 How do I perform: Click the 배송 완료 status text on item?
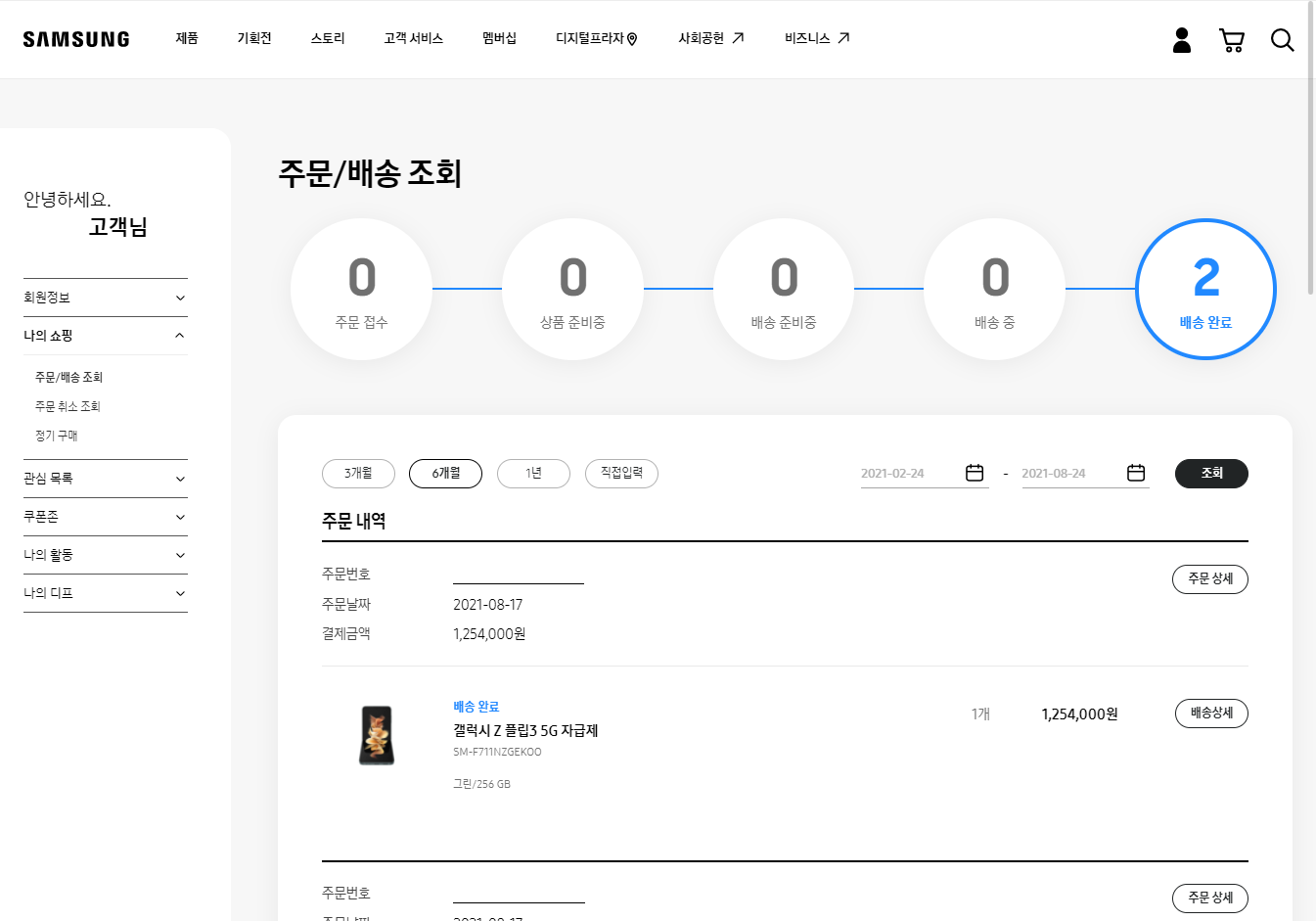(476, 707)
